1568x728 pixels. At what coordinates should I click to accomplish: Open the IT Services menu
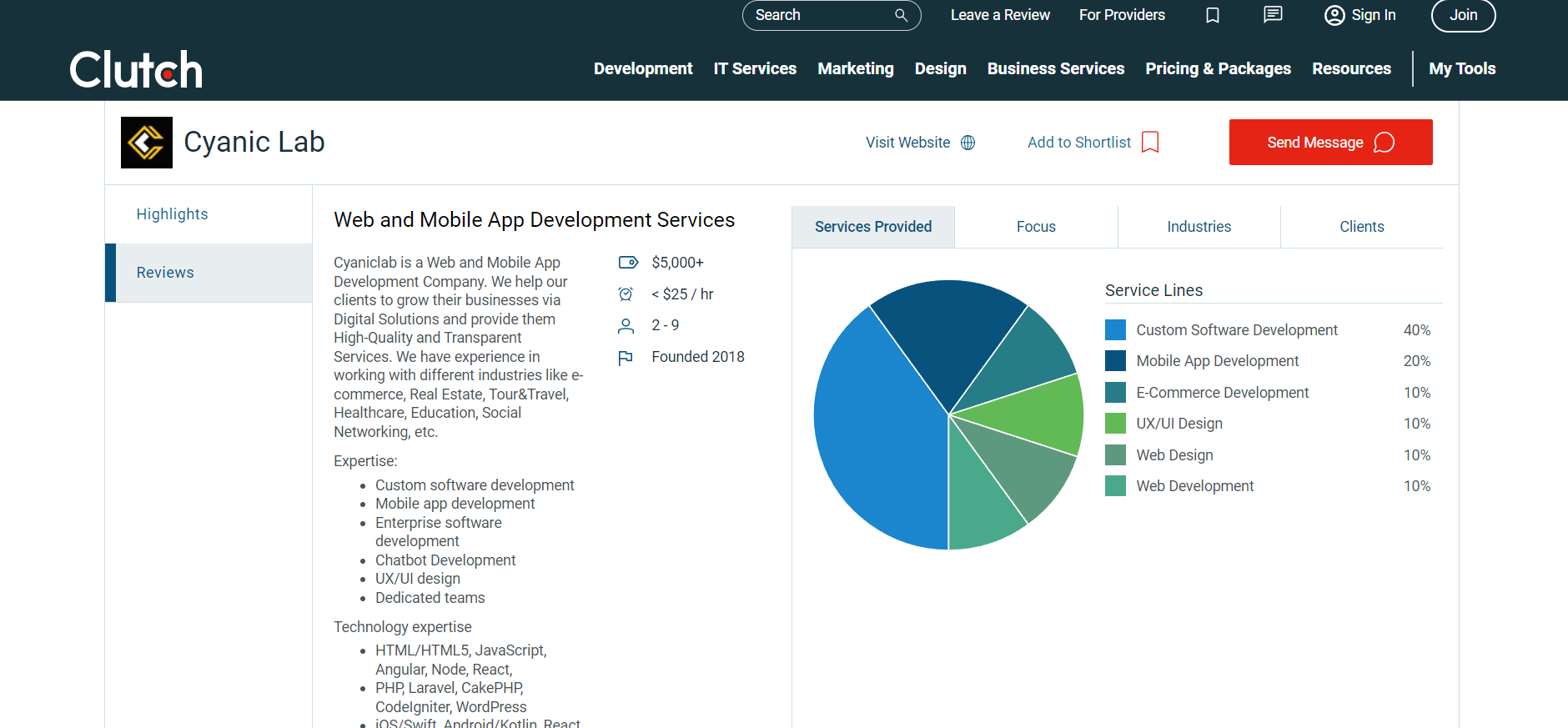(x=755, y=68)
